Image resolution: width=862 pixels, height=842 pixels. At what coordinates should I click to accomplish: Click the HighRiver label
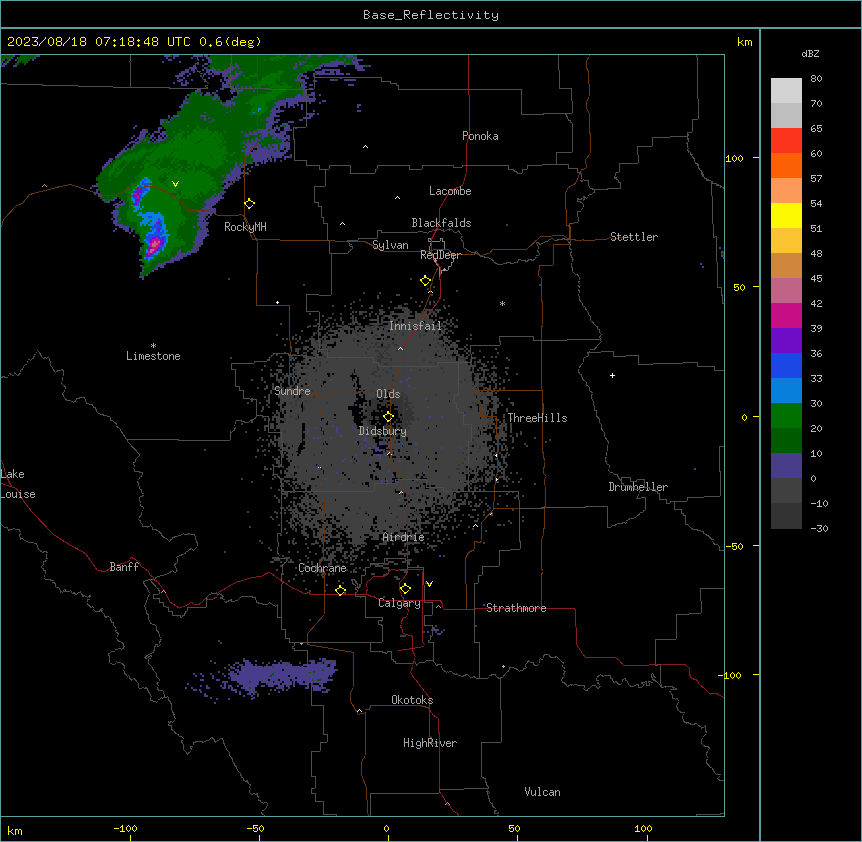430,743
